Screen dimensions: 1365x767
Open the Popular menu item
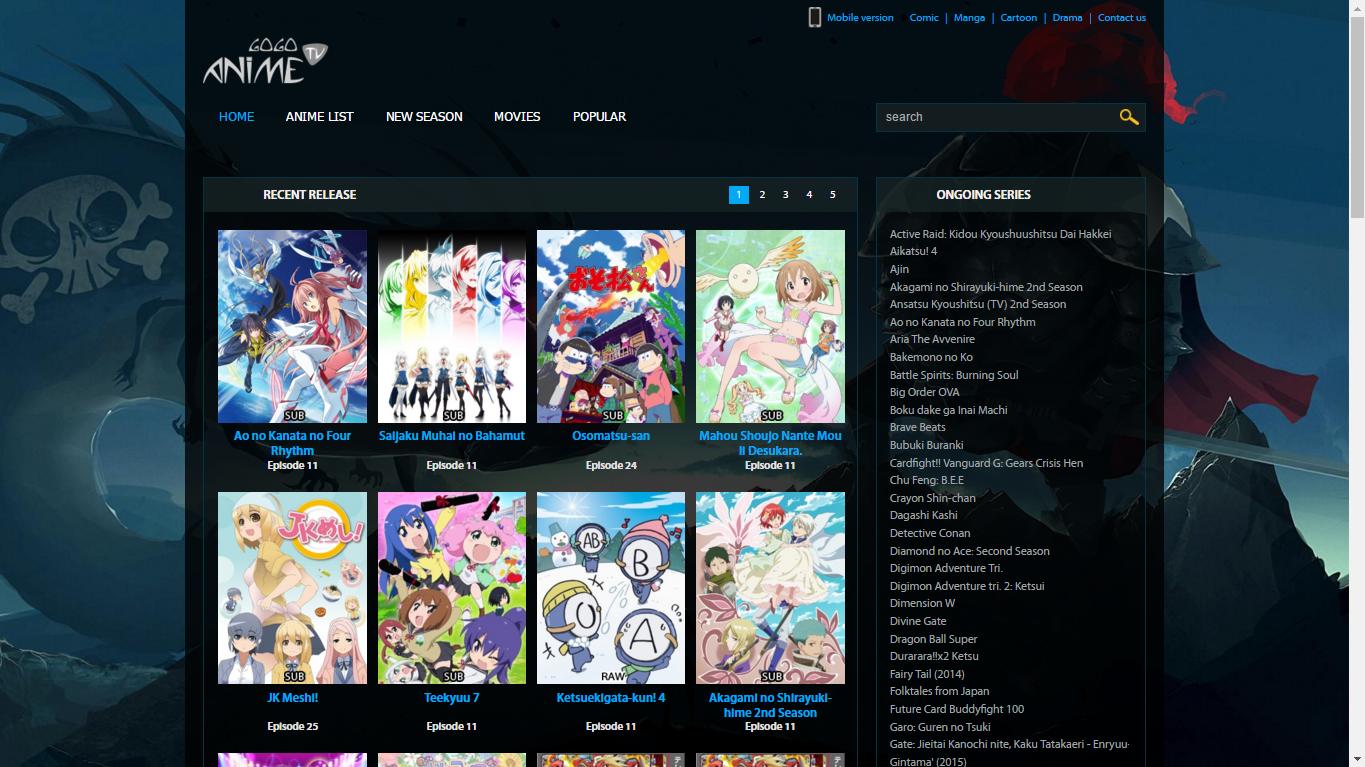pyautogui.click(x=599, y=117)
